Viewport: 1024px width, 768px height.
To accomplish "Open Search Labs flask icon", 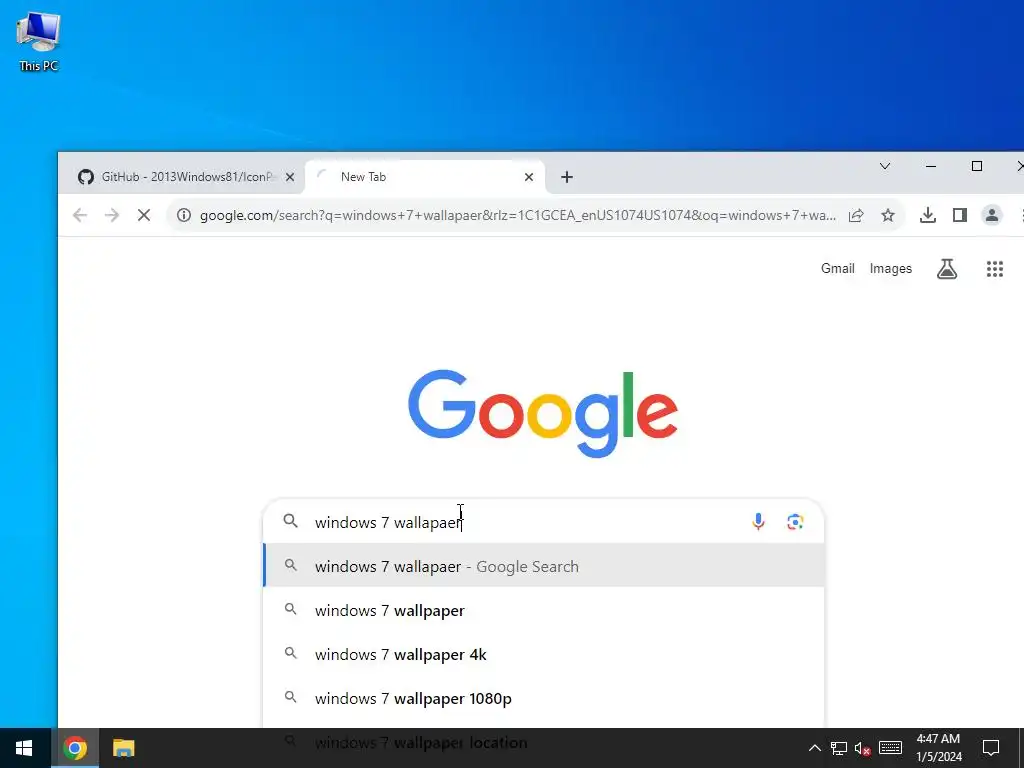I will [x=947, y=268].
